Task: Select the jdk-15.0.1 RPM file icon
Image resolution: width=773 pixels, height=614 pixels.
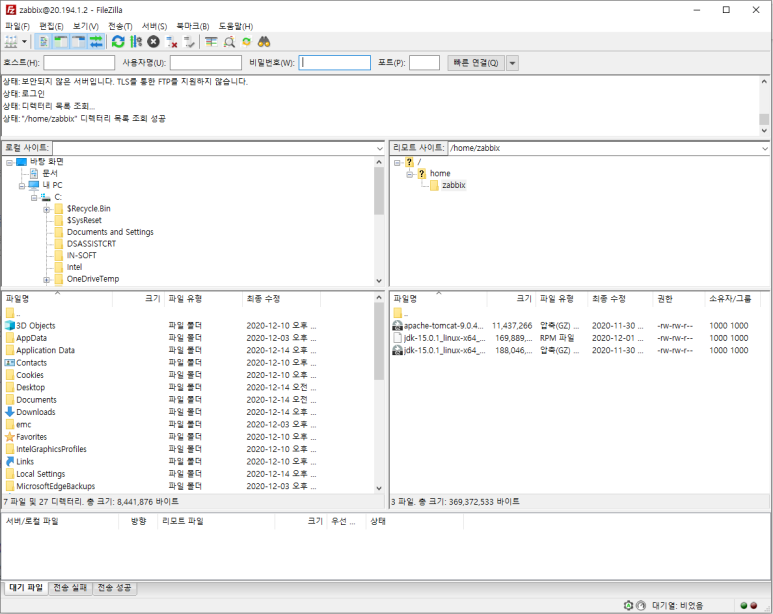Action: click(x=397, y=338)
